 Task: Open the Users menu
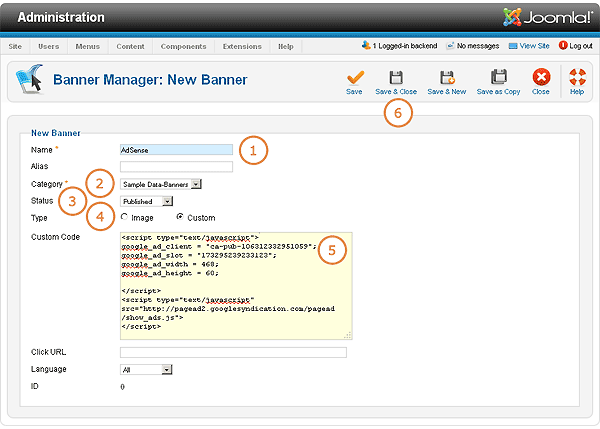49,46
